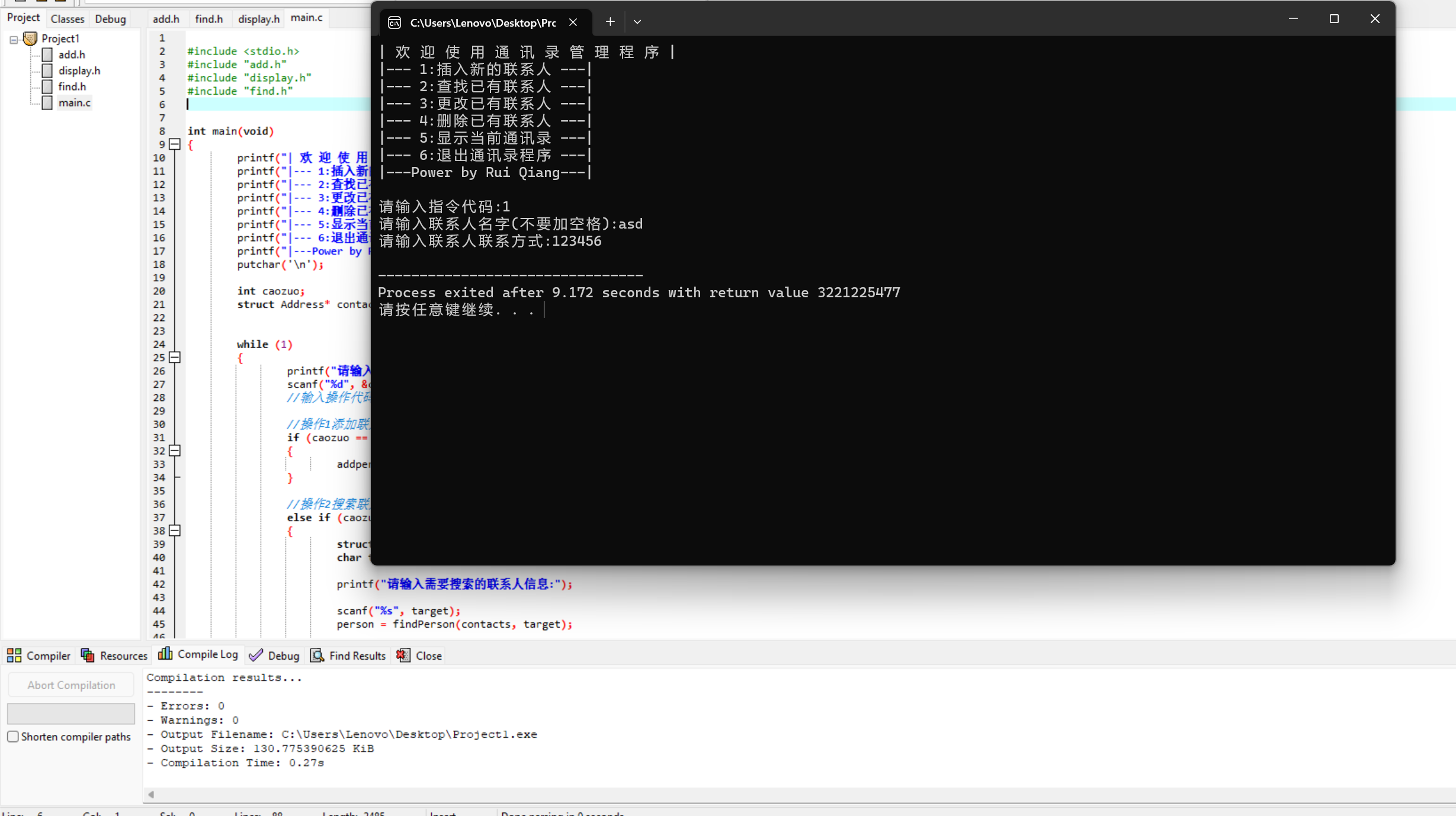
Task: Open the display.h editor tab
Action: coord(259,19)
